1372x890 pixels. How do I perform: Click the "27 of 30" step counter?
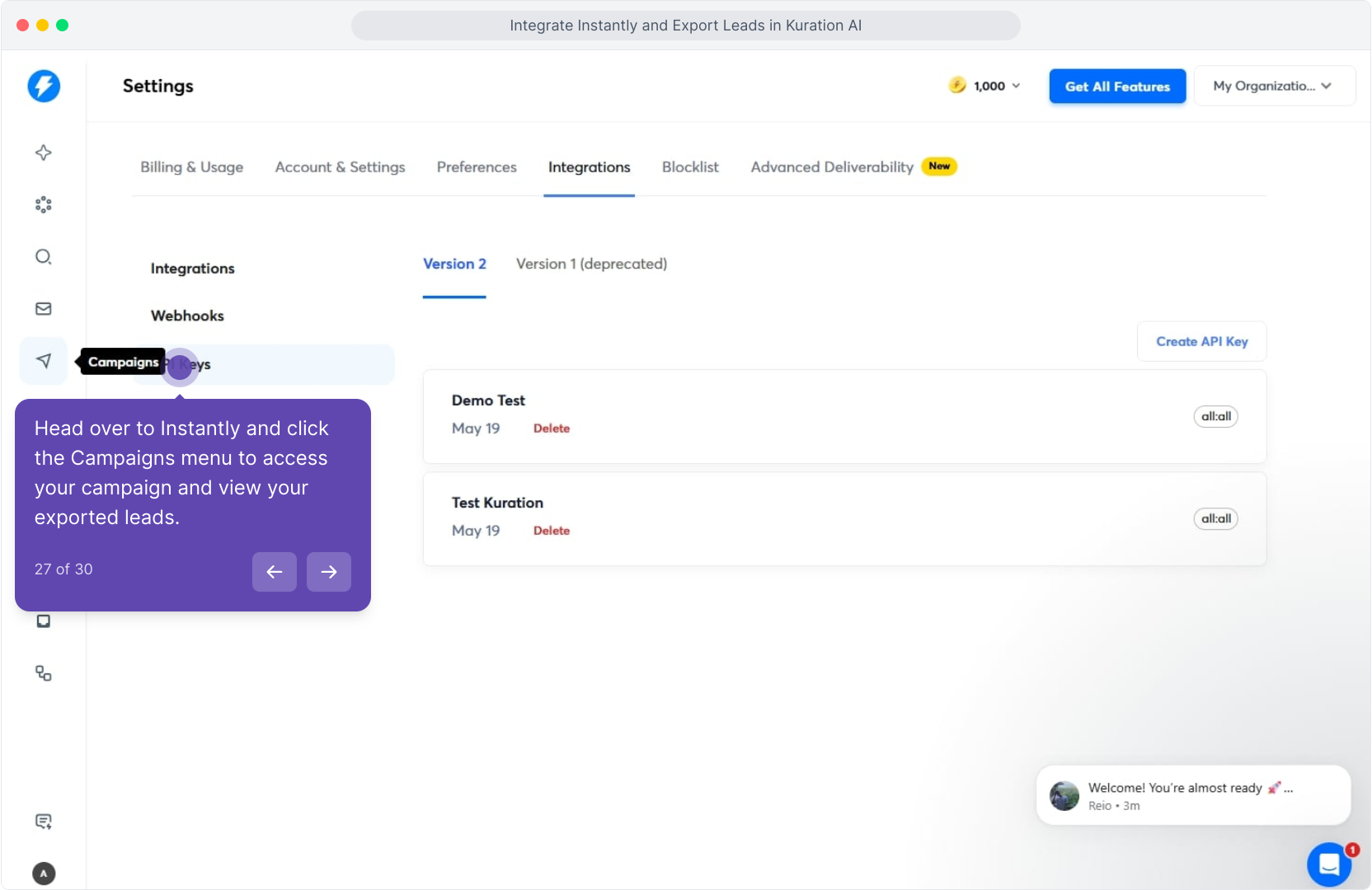click(63, 569)
